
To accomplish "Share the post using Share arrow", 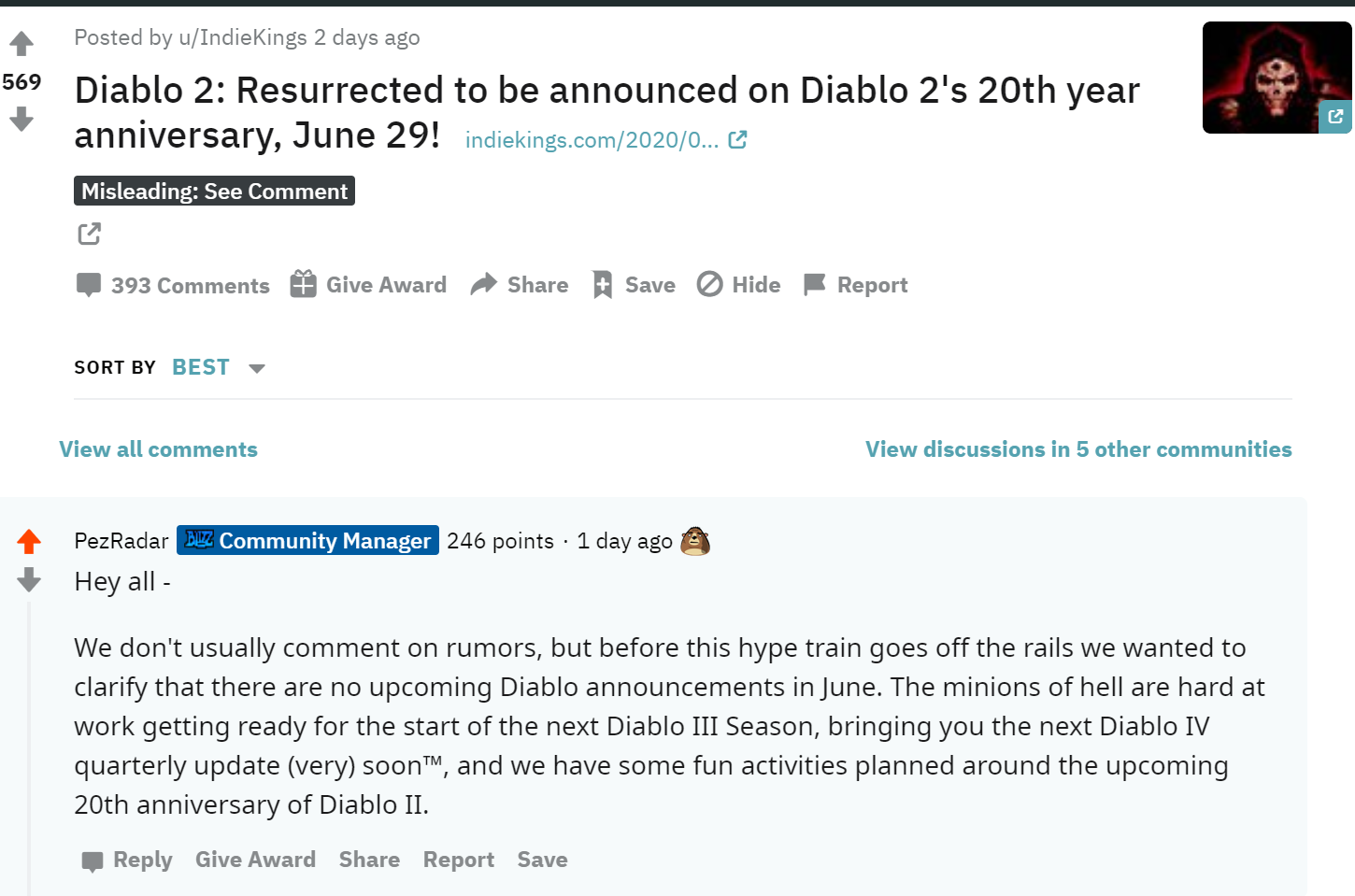I will (519, 284).
